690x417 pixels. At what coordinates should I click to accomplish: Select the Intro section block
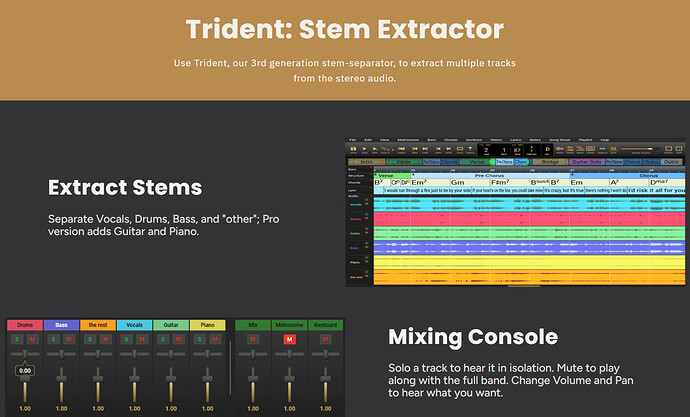click(x=367, y=162)
